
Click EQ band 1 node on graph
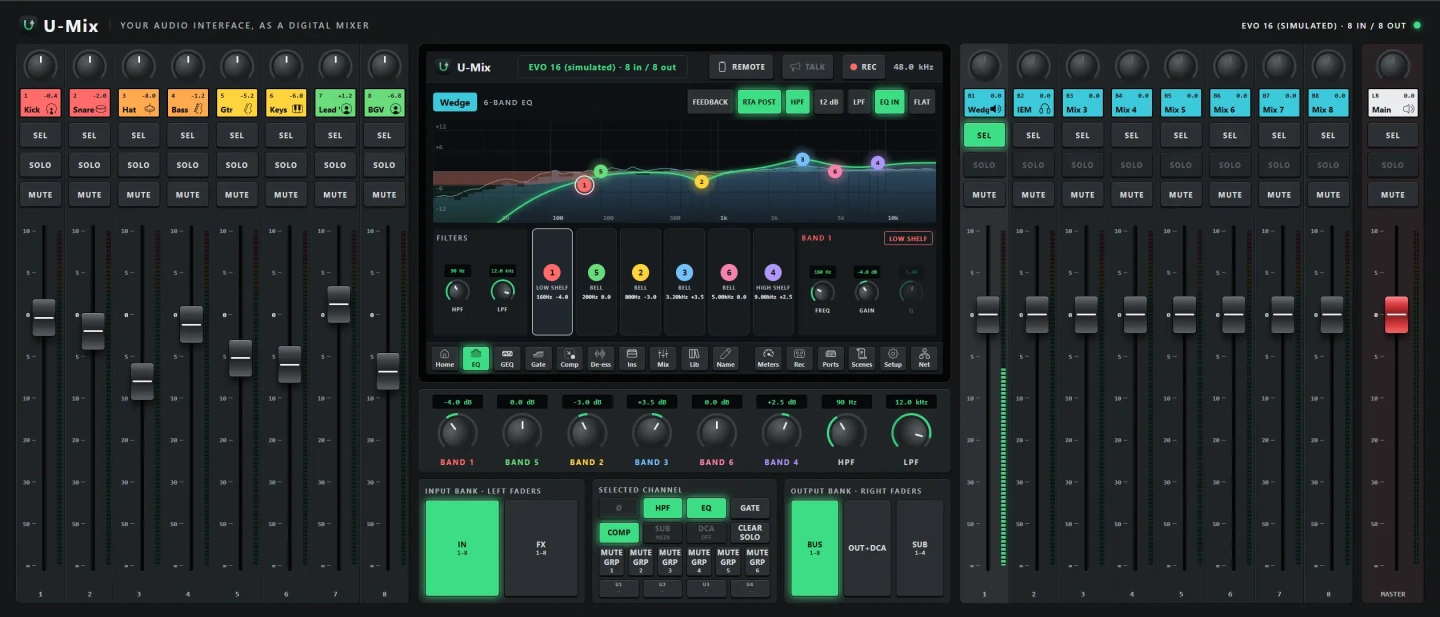coord(584,185)
